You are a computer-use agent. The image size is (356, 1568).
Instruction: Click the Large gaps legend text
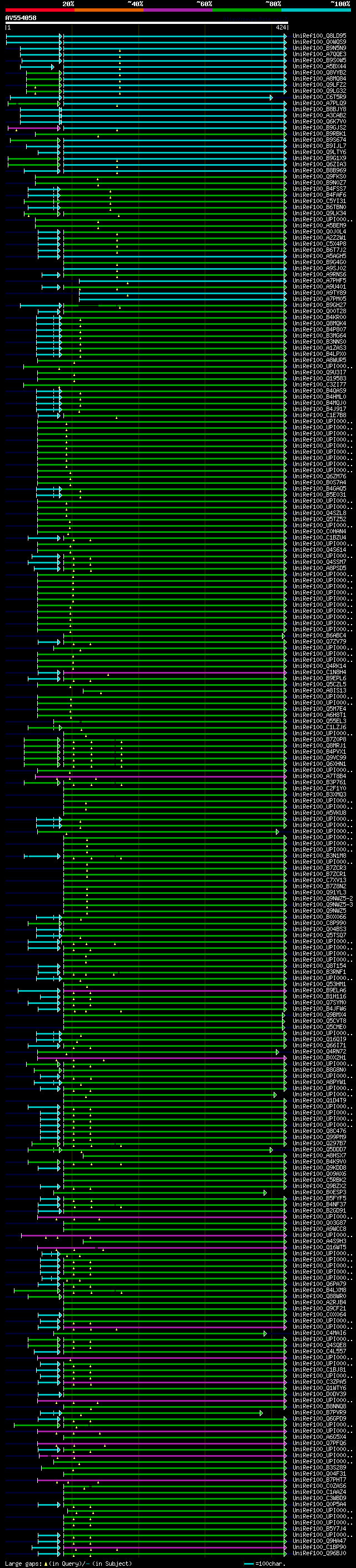click(68, 1563)
